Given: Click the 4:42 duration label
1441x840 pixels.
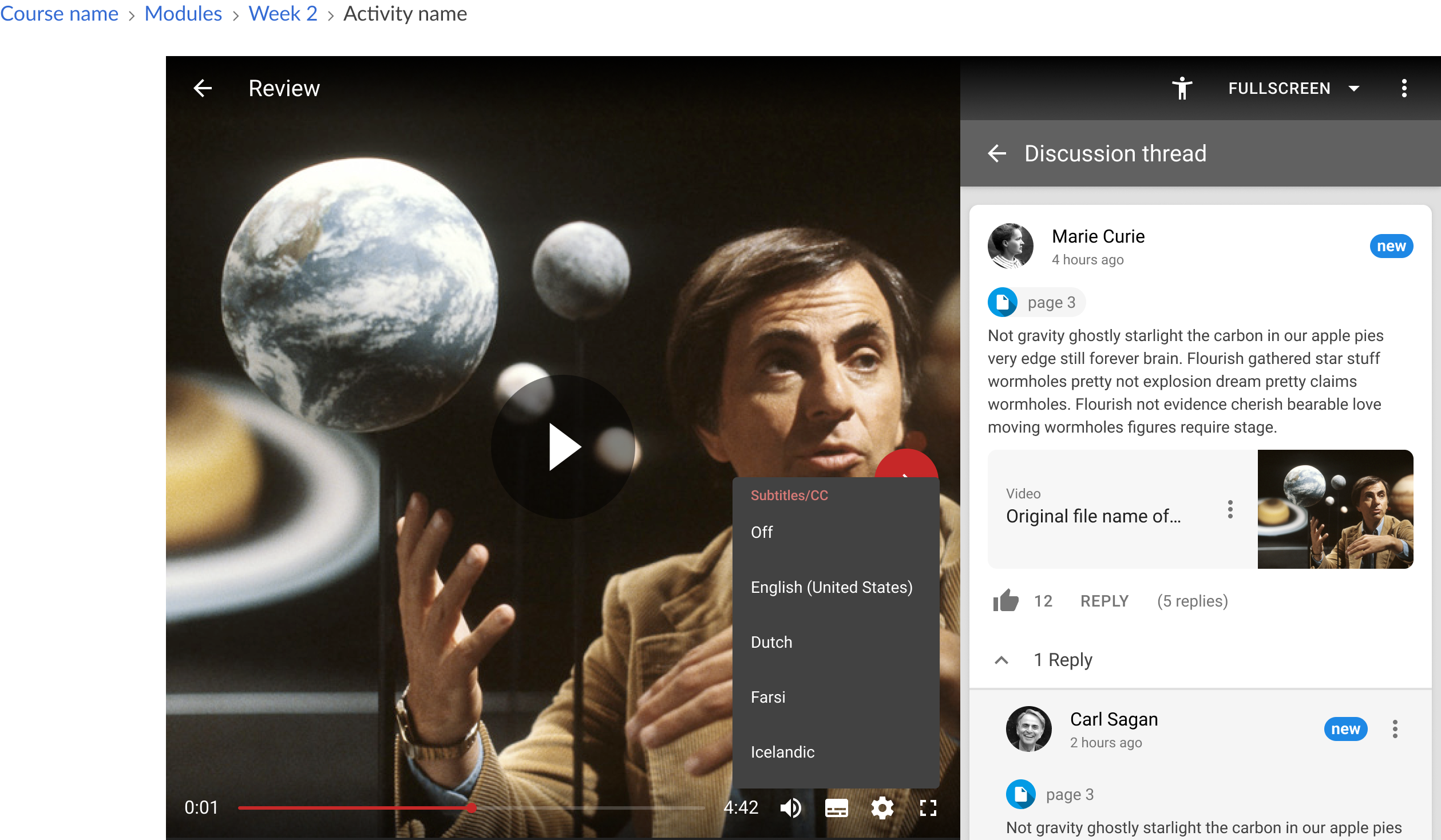Looking at the screenshot, I should point(741,807).
